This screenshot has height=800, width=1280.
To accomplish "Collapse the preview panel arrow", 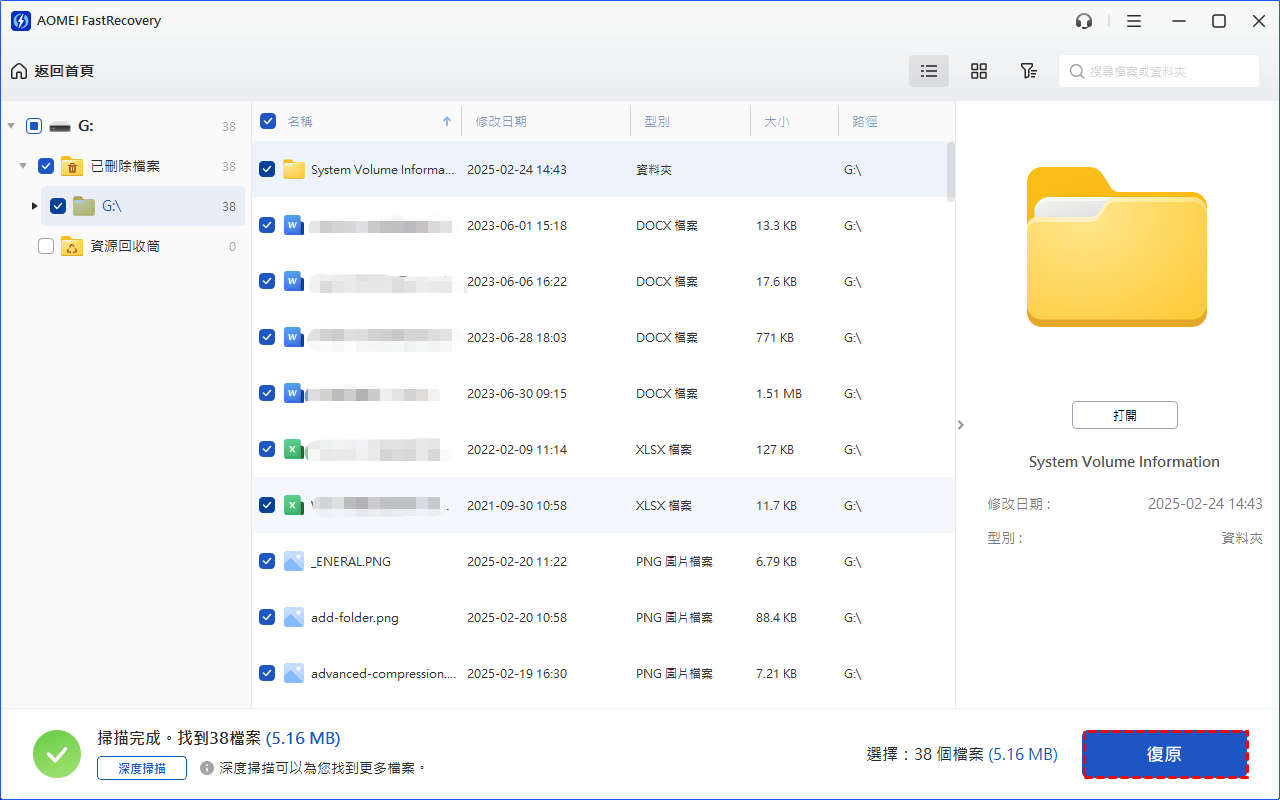I will 961,425.
